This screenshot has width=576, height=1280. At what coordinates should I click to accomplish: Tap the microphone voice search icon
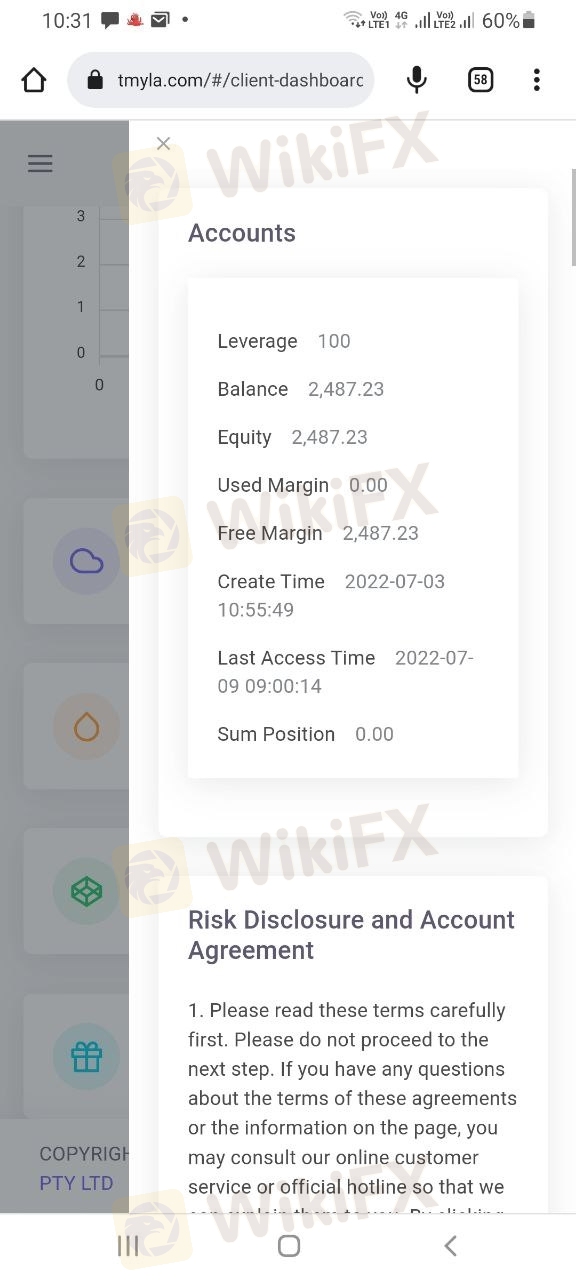pyautogui.click(x=417, y=80)
